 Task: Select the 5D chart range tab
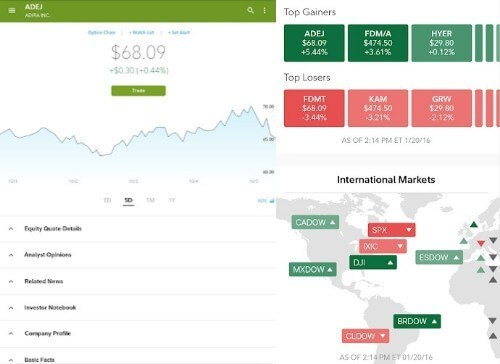pos(128,200)
